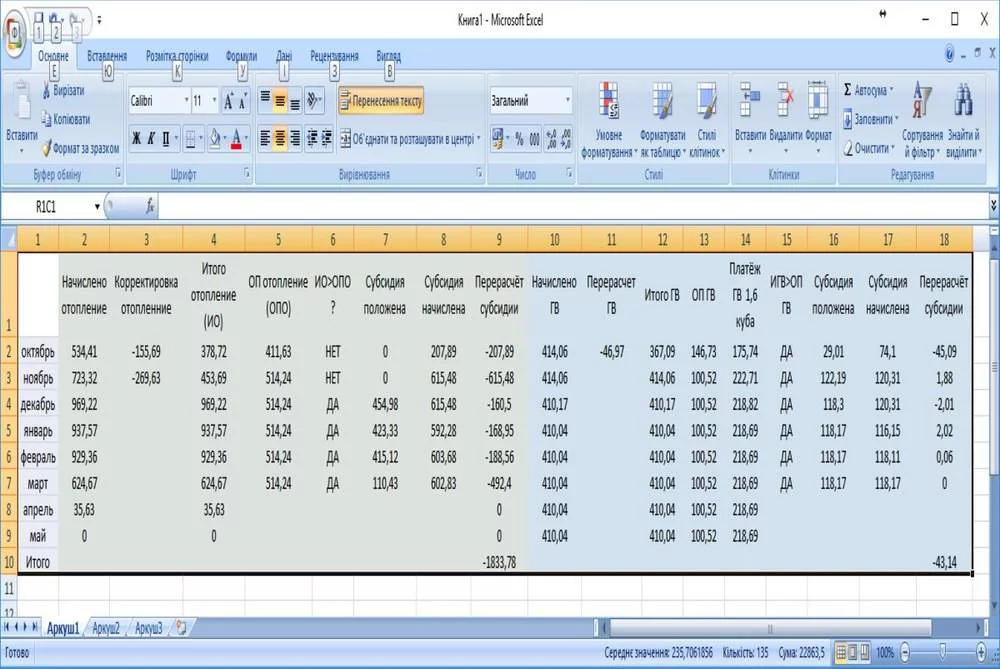The height and width of the screenshot is (669, 1000).
Task: Apply thousands separator style 000
Action: pos(534,139)
